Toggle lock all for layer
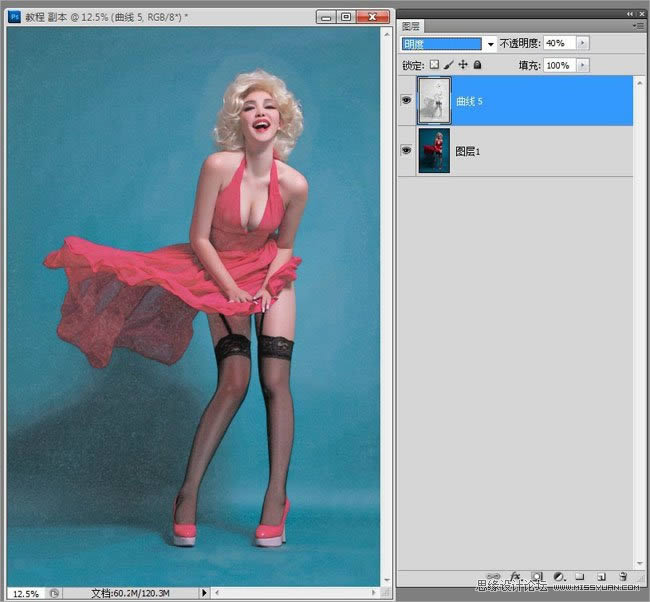The width and height of the screenshot is (650, 602). click(477, 65)
